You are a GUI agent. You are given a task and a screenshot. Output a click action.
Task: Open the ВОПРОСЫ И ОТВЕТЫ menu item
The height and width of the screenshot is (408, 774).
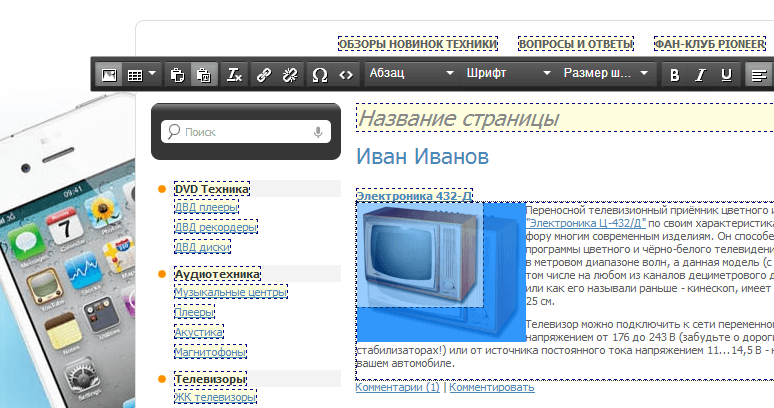(x=576, y=44)
